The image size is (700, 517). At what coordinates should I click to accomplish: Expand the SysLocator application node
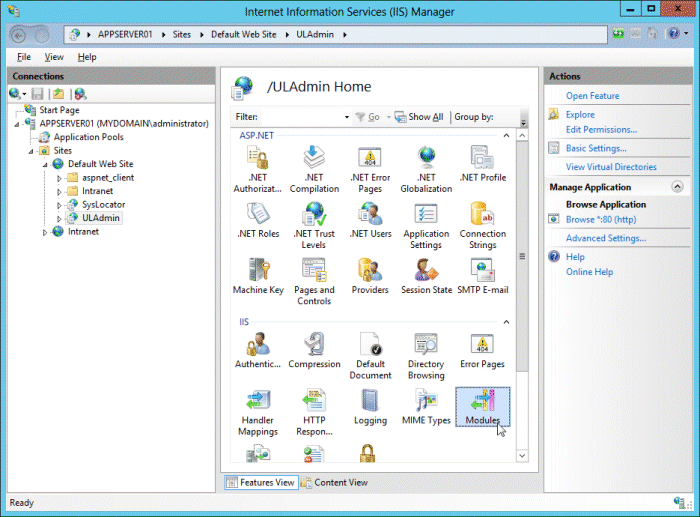[59, 205]
